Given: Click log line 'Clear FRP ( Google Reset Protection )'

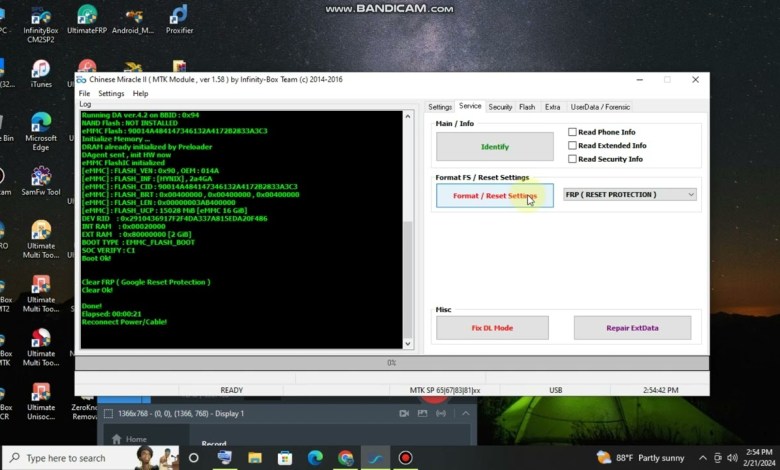Looking at the screenshot, I should (x=146, y=282).
